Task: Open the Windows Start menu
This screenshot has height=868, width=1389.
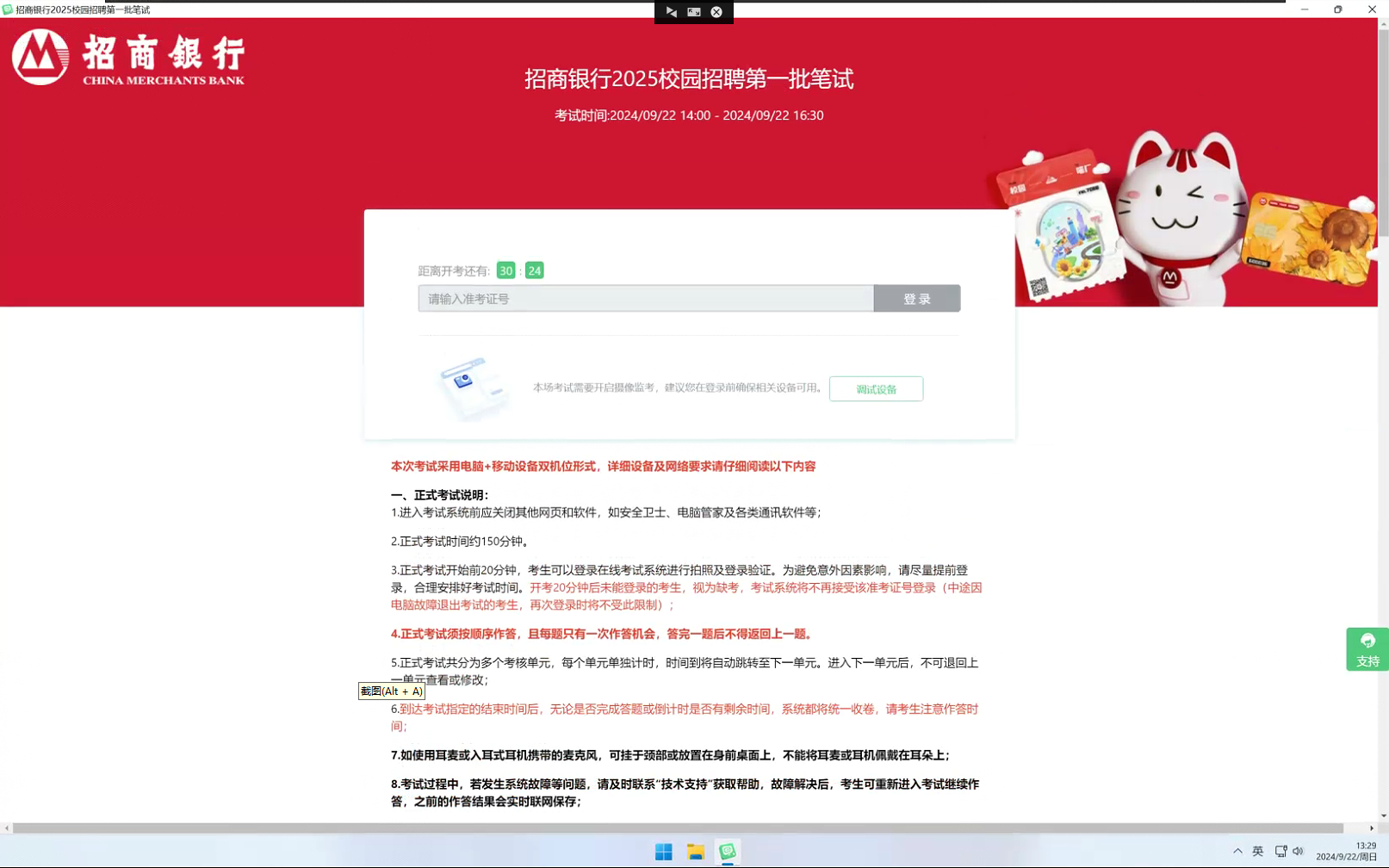Action: [x=664, y=852]
